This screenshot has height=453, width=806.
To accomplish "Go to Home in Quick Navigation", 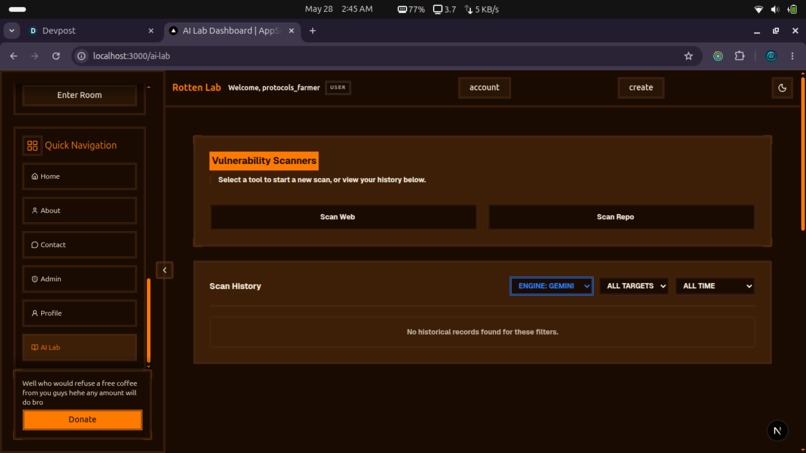I will coord(79,176).
